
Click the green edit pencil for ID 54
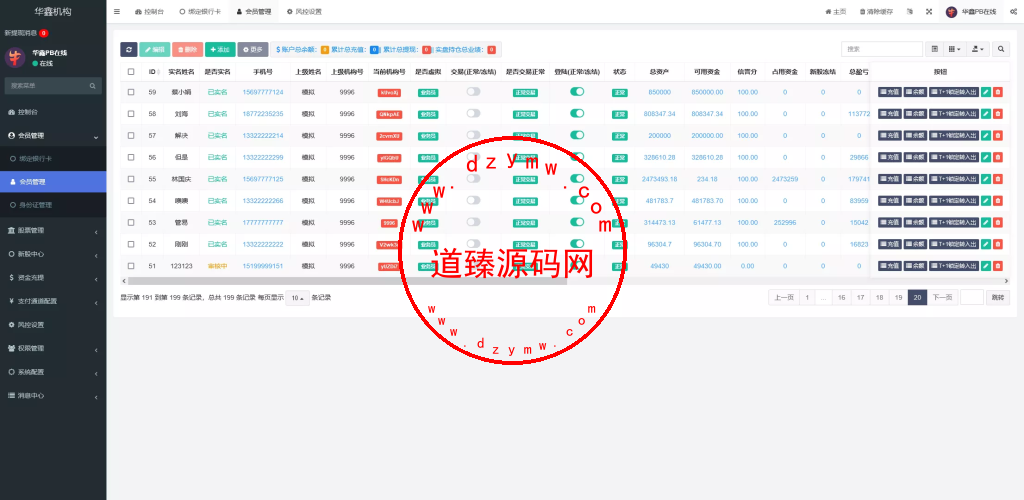tap(986, 201)
